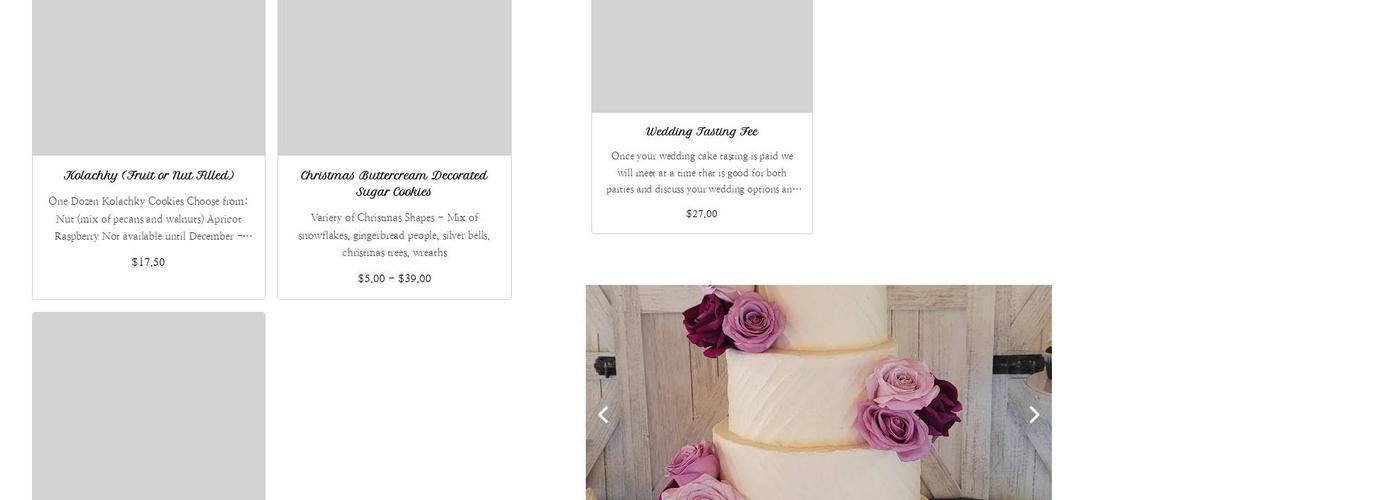Open the Kolachky (Fruit or Nut Filled) product title
The width and height of the screenshot is (1400, 500).
coord(149,175)
